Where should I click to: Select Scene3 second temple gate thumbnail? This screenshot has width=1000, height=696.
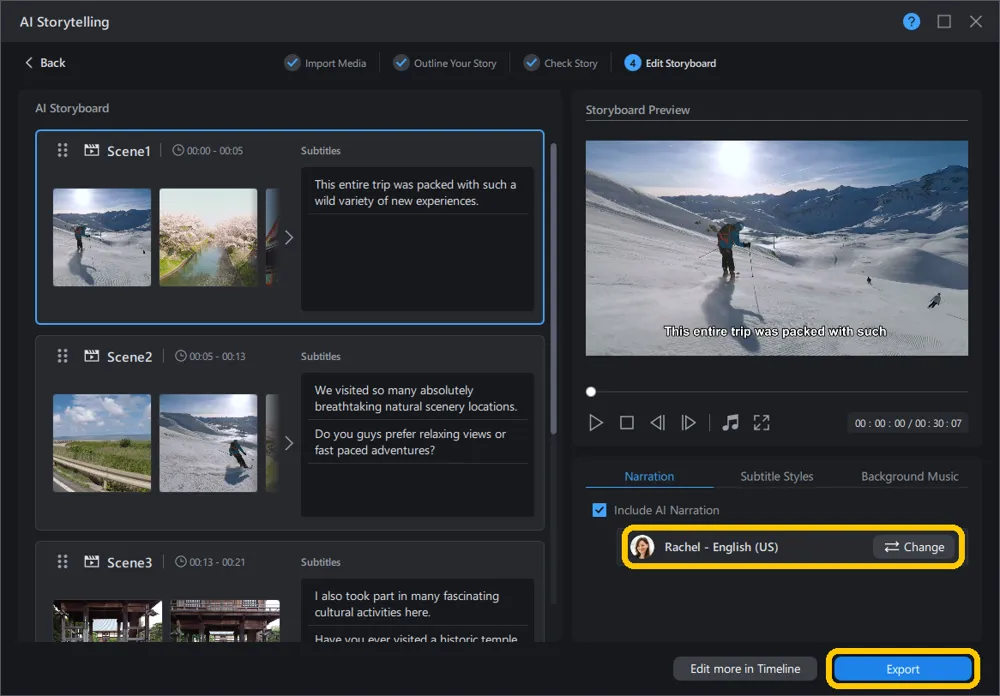(225, 620)
